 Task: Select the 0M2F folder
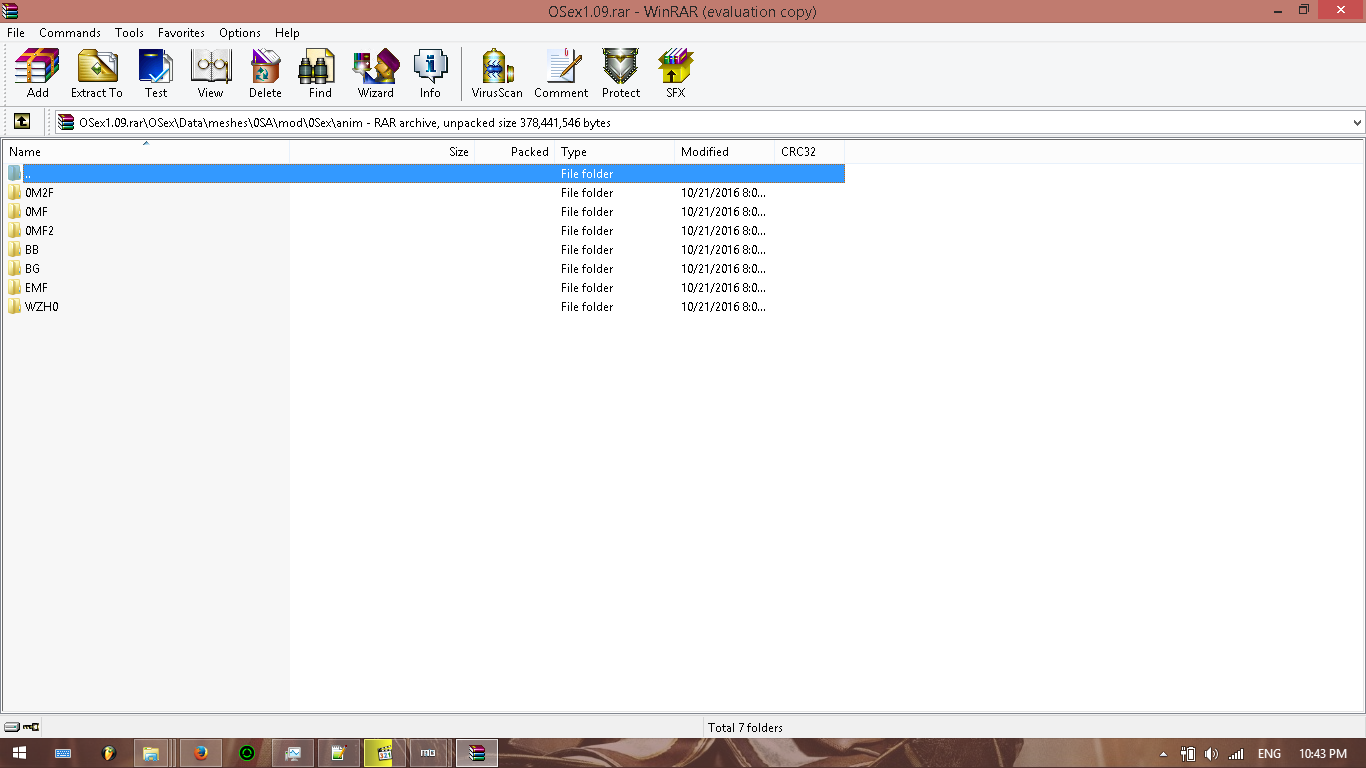39,193
